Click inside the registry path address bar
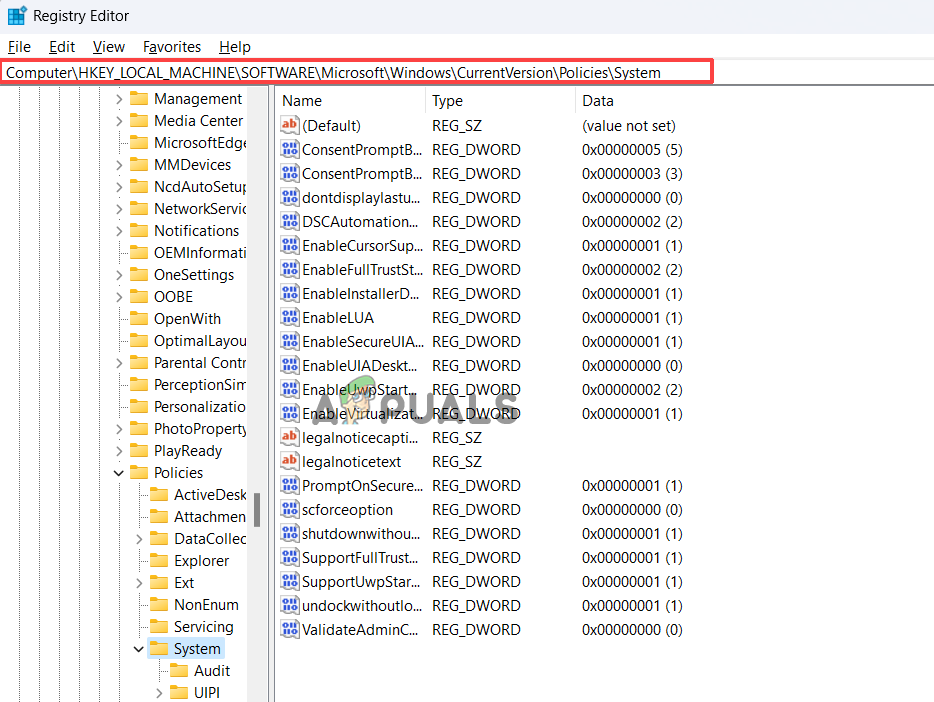Viewport: 934px width, 702px height. pyautogui.click(x=350, y=71)
